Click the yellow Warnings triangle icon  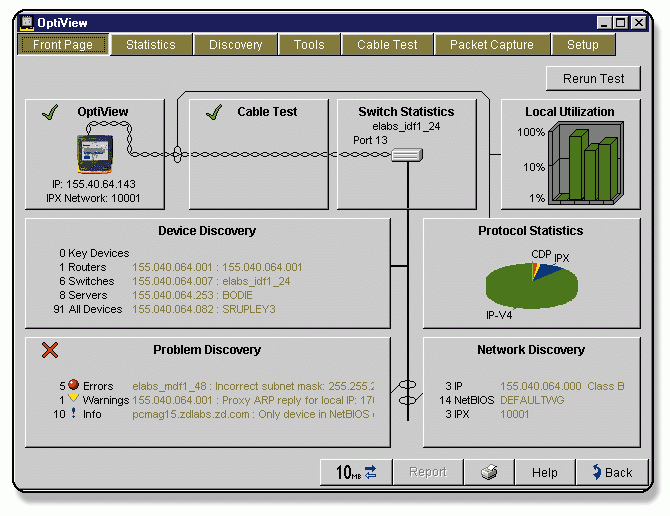pyautogui.click(x=73, y=398)
